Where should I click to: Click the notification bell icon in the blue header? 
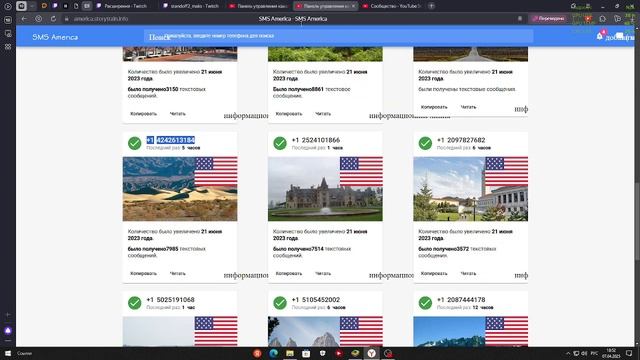tap(599, 36)
